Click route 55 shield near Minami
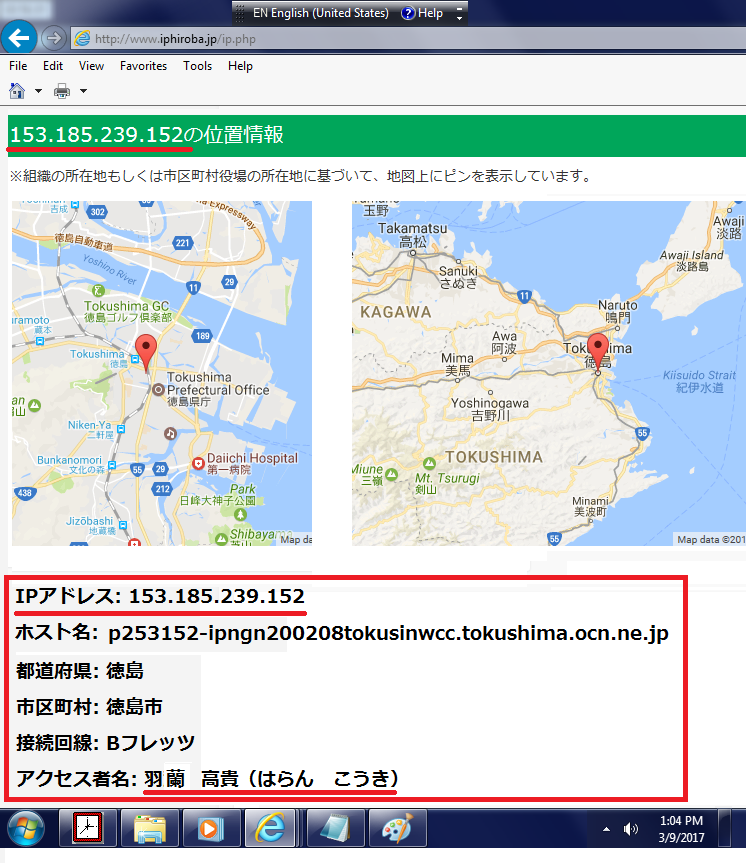Image resolution: width=746 pixels, height=863 pixels. tap(554, 539)
